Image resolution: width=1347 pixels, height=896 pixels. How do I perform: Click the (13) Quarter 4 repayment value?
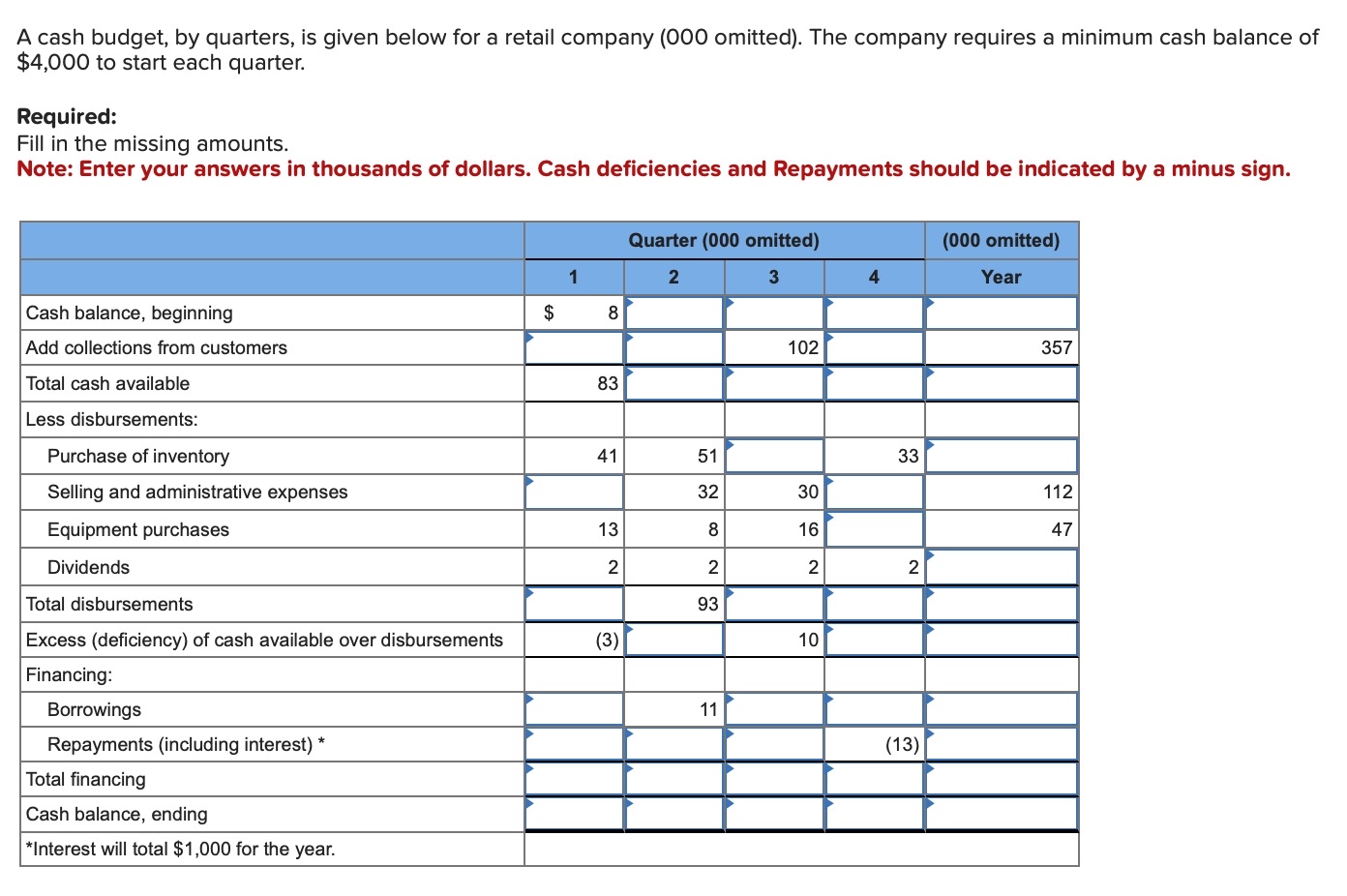pyautogui.click(x=902, y=744)
